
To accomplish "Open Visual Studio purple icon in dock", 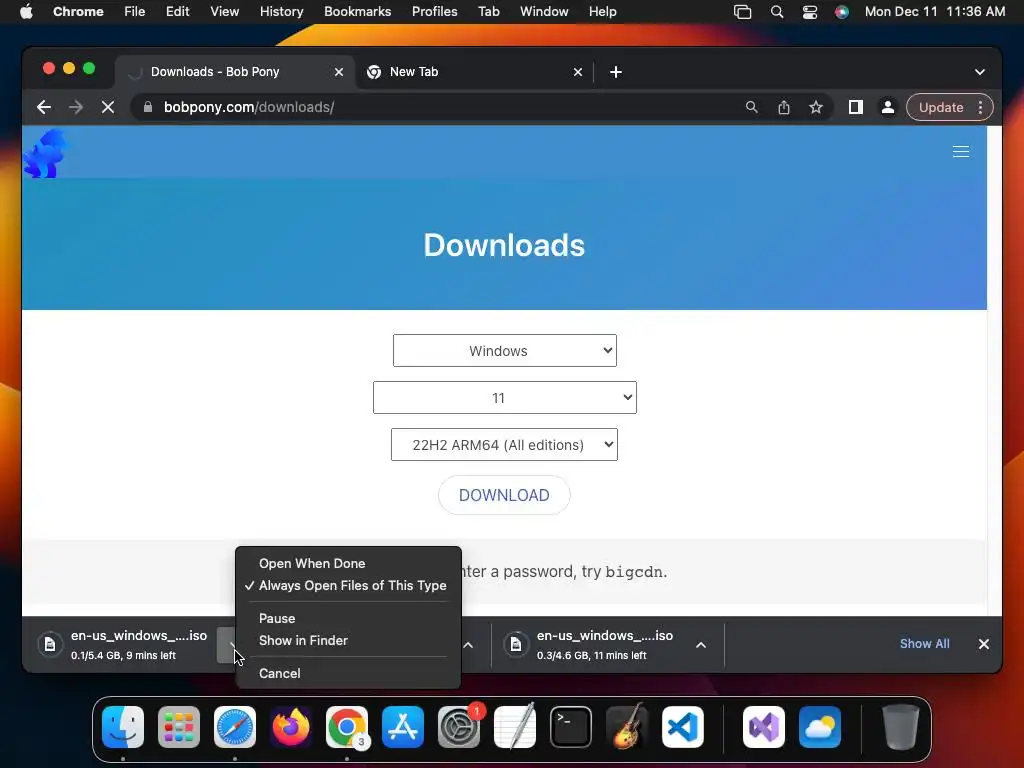I will point(764,727).
